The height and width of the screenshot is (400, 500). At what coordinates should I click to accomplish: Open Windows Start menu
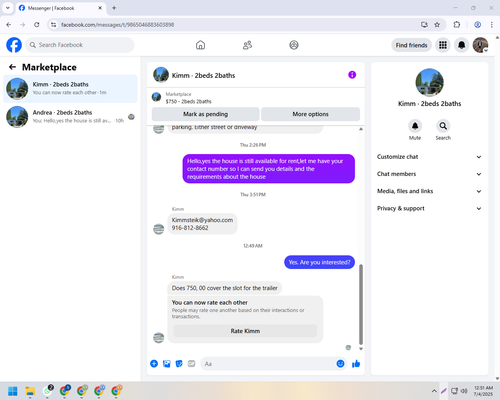[x=13, y=391]
